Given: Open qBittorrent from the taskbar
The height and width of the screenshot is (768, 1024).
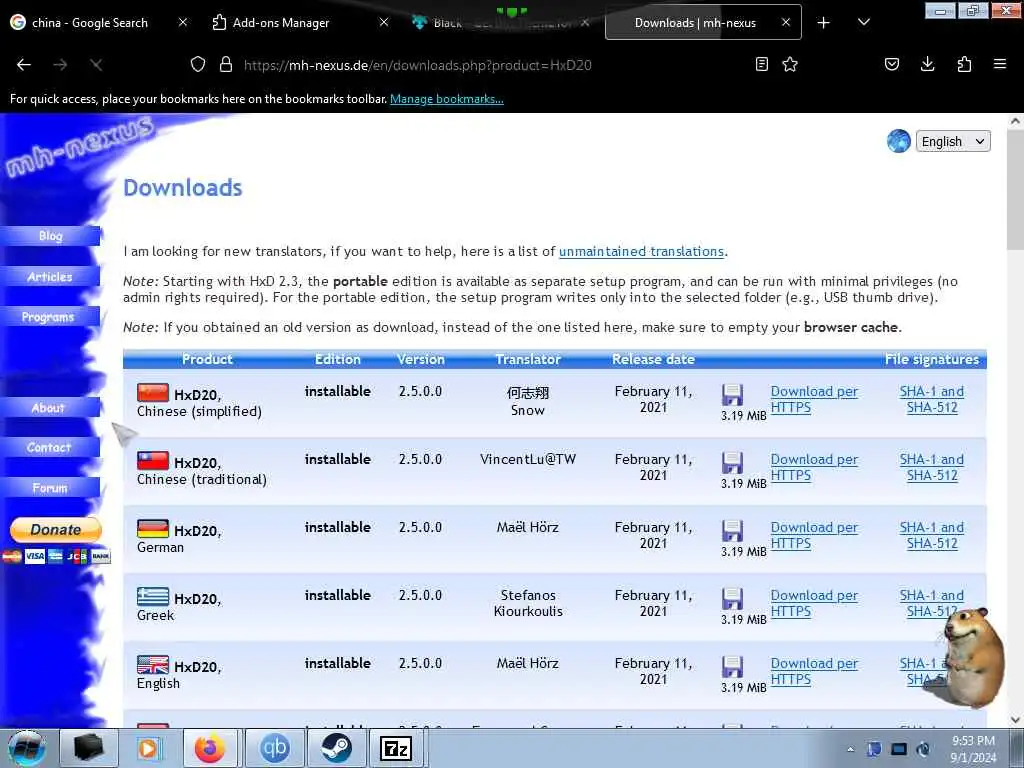Looking at the screenshot, I should tap(274, 748).
